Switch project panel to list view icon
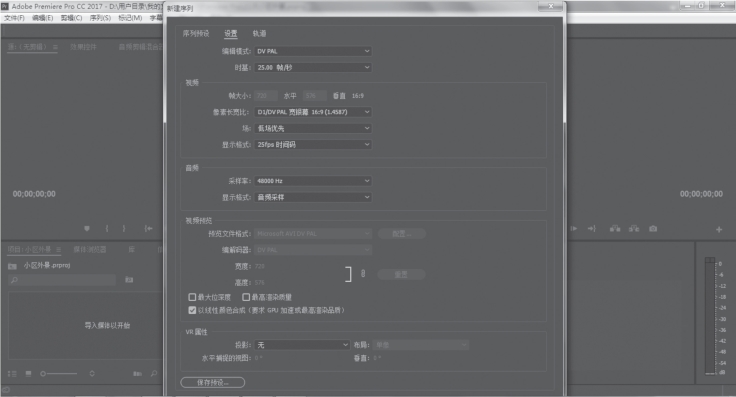Viewport: 736px width, 397px height. 12,374
